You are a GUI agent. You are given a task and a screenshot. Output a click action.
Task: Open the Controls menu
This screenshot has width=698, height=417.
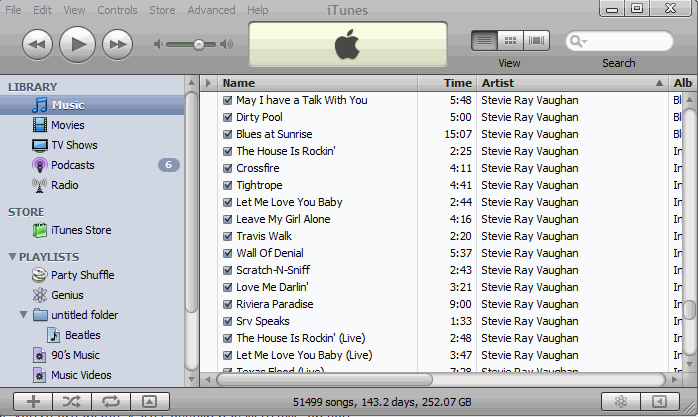pos(117,10)
